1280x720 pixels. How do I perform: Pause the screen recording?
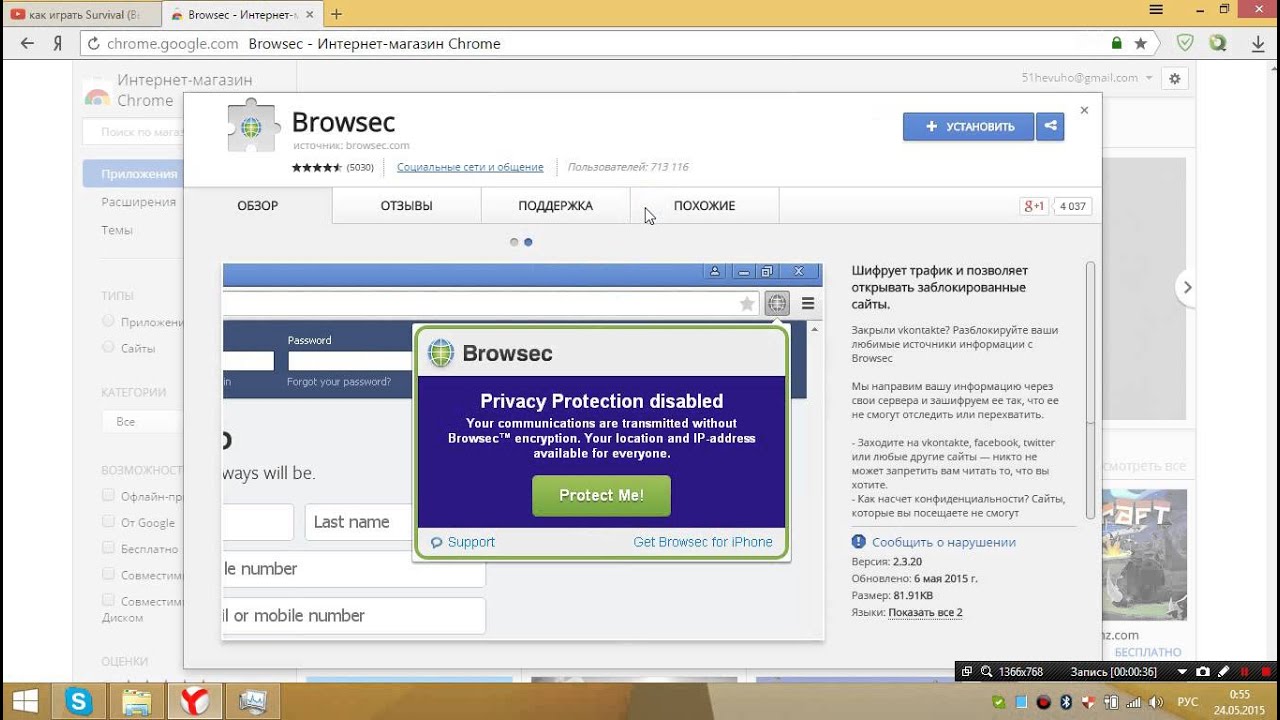(1245, 672)
